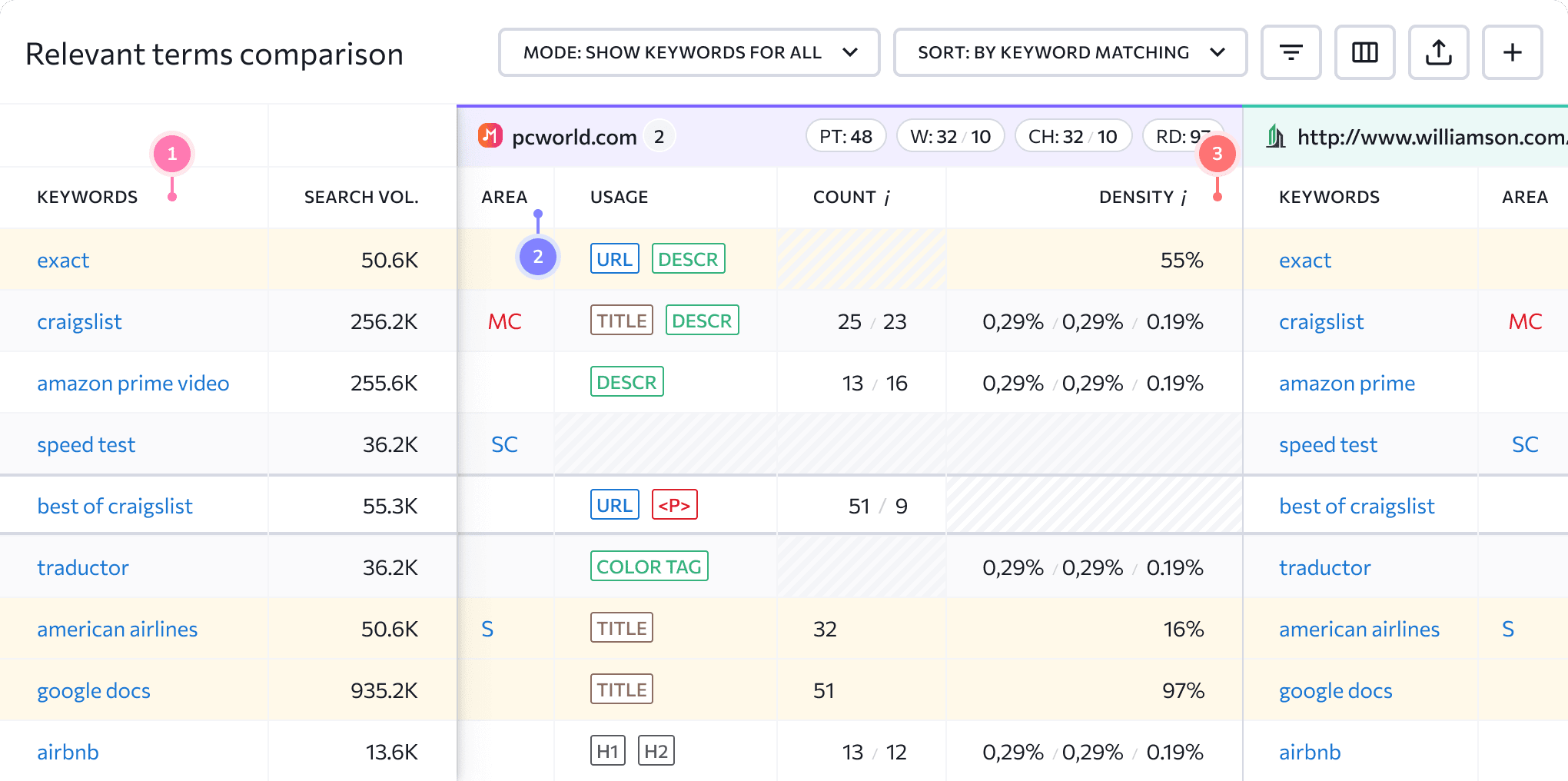Image resolution: width=1568 pixels, height=781 pixels.
Task: Click the USAGE column header
Action: coord(619,197)
